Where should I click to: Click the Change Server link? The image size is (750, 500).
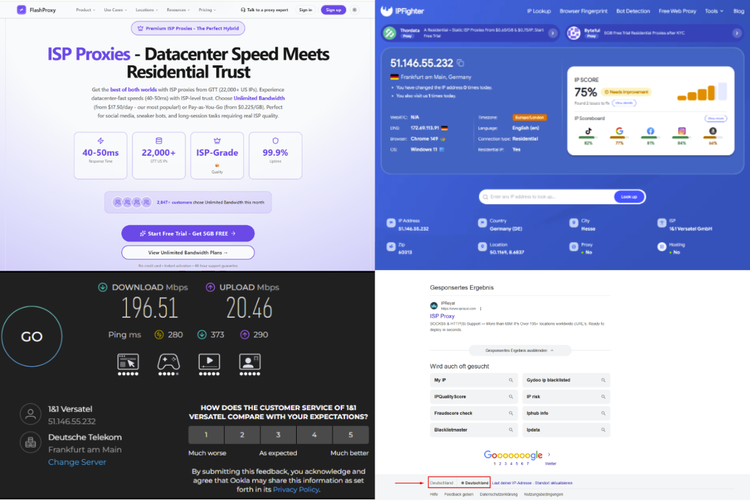[77, 462]
